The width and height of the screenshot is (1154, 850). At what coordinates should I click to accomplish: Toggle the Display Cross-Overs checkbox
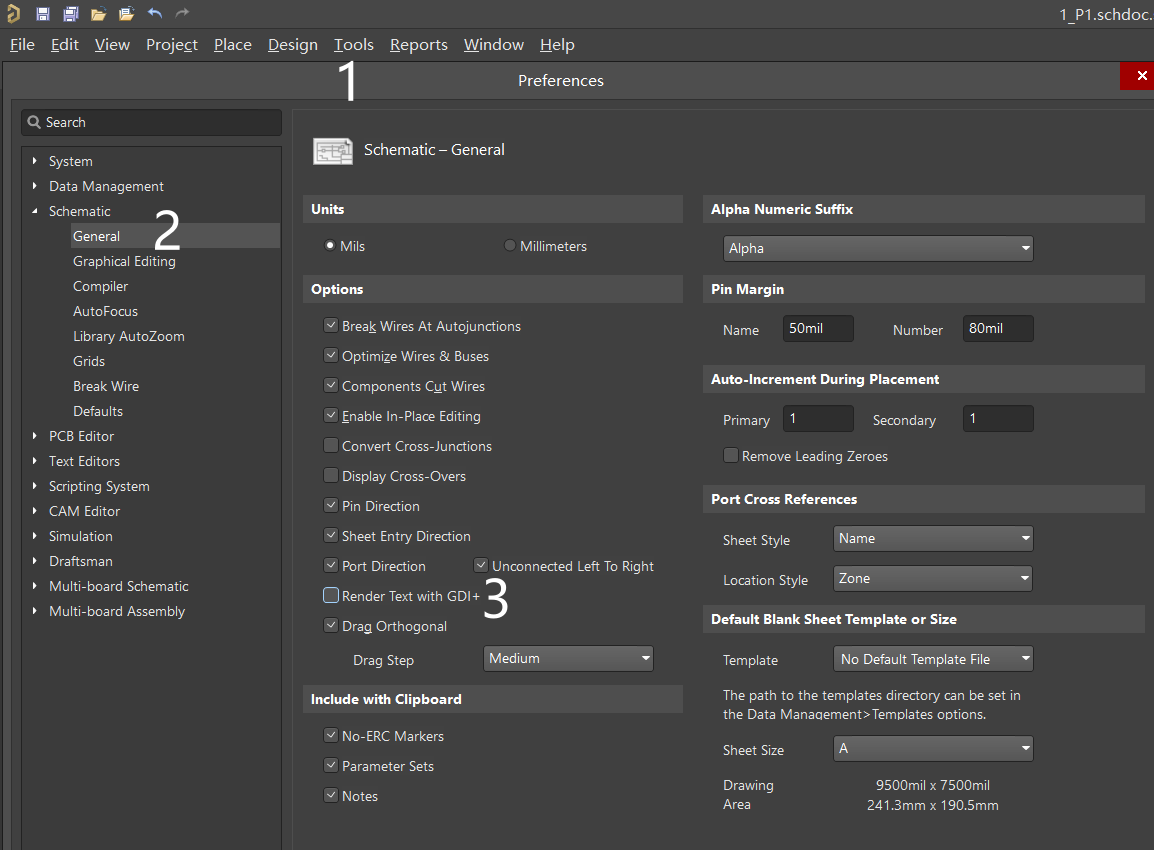pos(331,476)
